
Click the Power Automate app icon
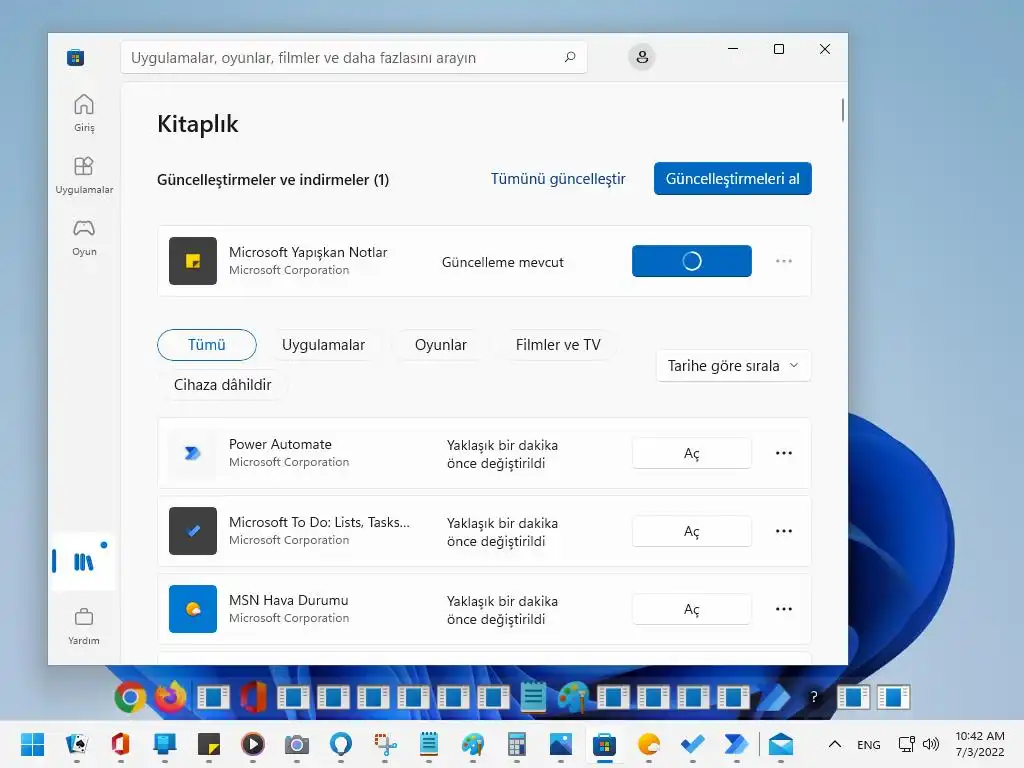click(x=193, y=453)
